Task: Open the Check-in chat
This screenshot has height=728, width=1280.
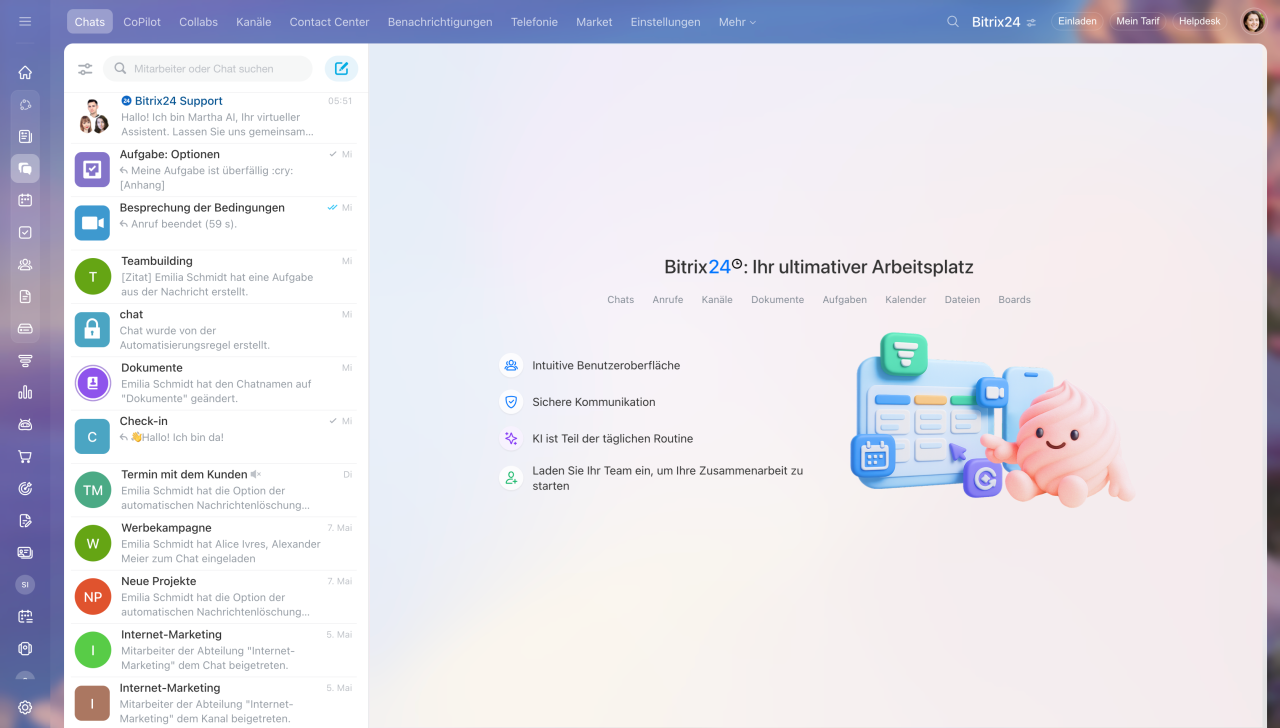Action: 215,436
